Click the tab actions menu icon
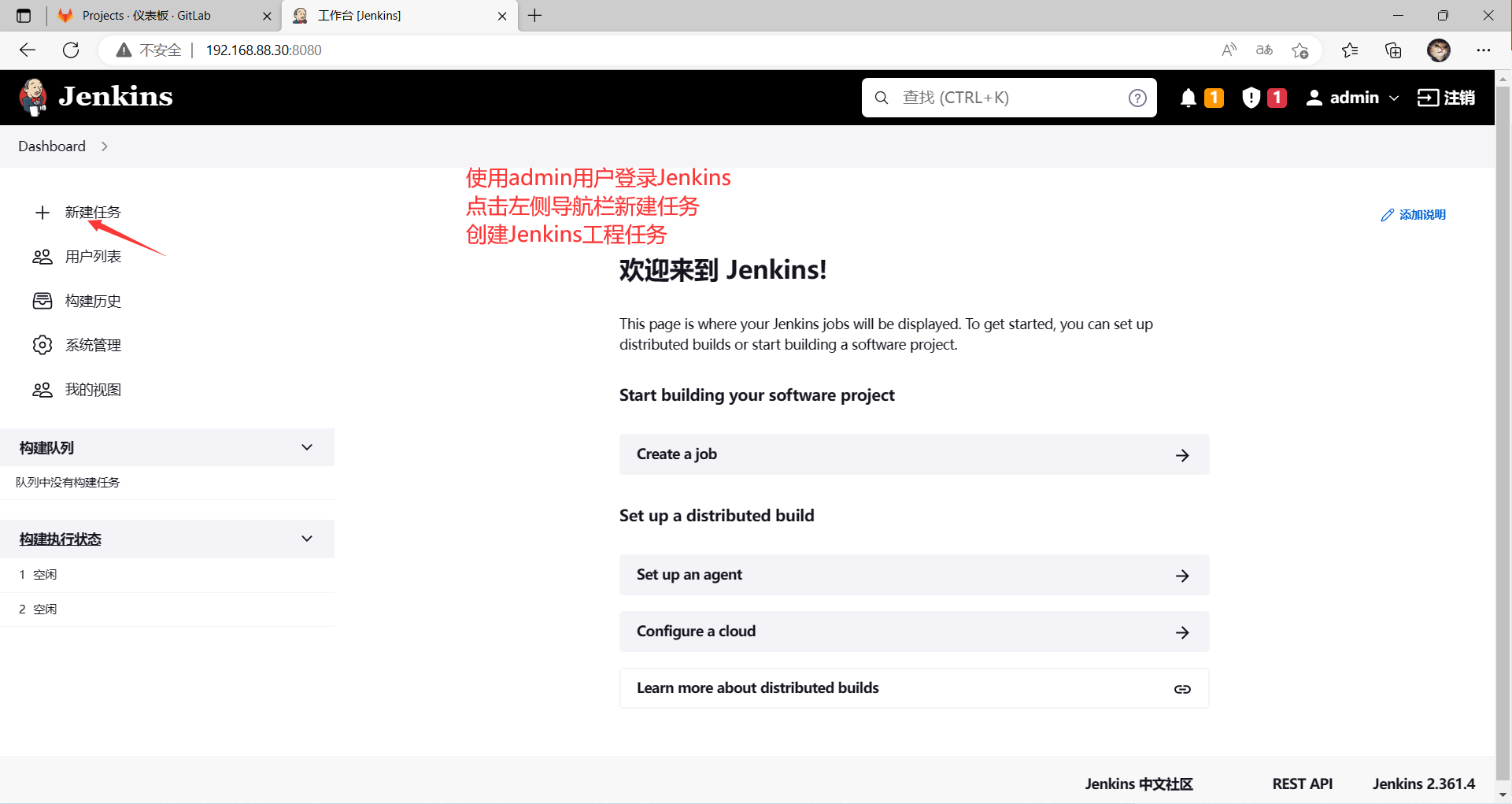The width and height of the screenshot is (1512, 804). 24,16
